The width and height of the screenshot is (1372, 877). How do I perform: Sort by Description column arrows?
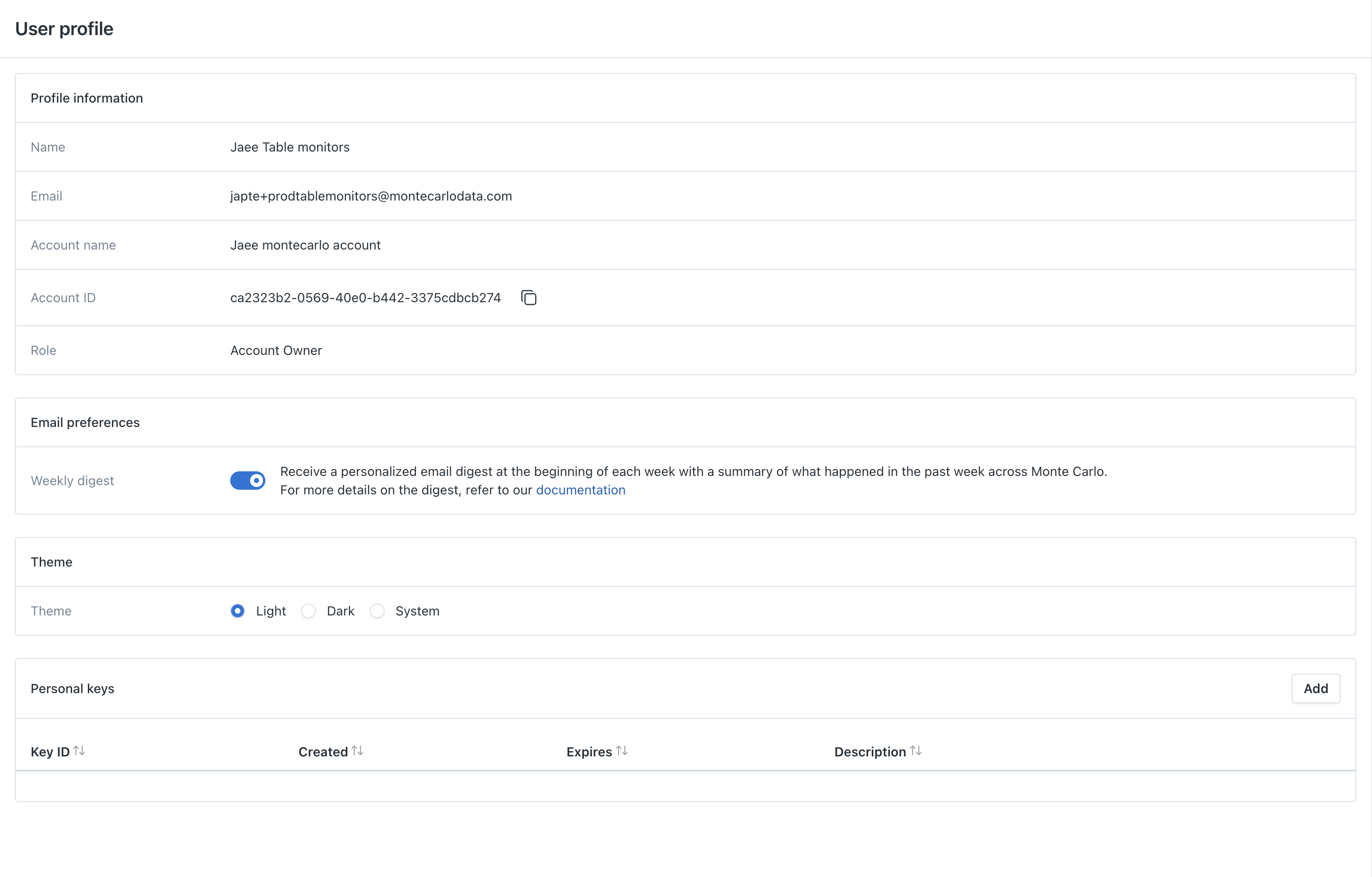pyautogui.click(x=916, y=751)
